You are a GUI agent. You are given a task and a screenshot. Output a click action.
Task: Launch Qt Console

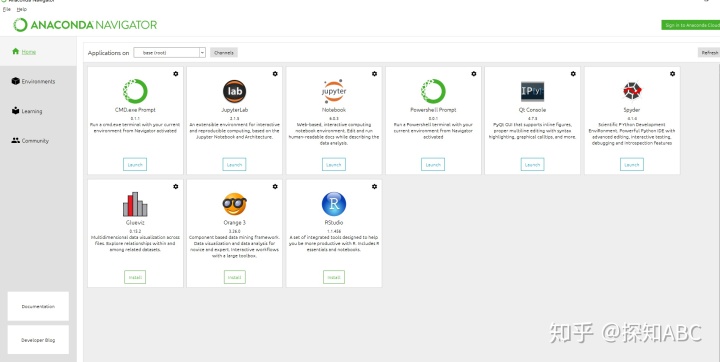[x=532, y=164]
